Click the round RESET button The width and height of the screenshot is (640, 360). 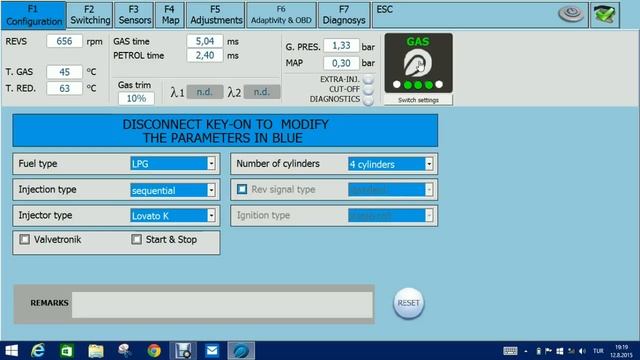tap(409, 303)
